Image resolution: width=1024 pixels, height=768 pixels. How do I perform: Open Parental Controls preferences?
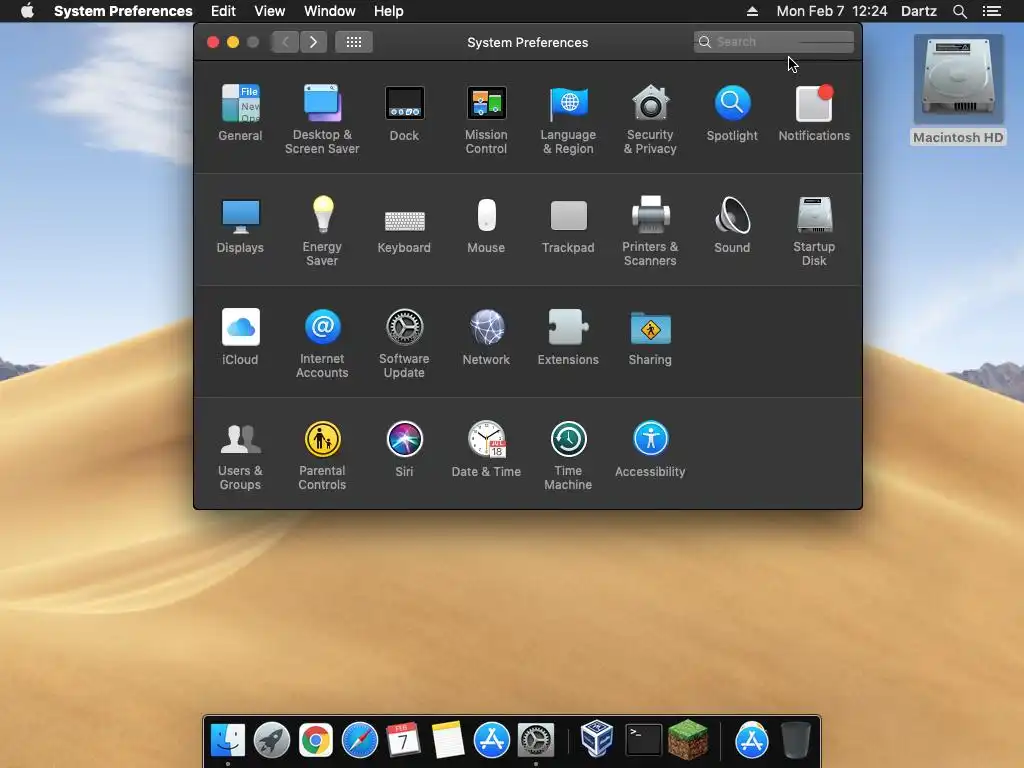coord(322,455)
